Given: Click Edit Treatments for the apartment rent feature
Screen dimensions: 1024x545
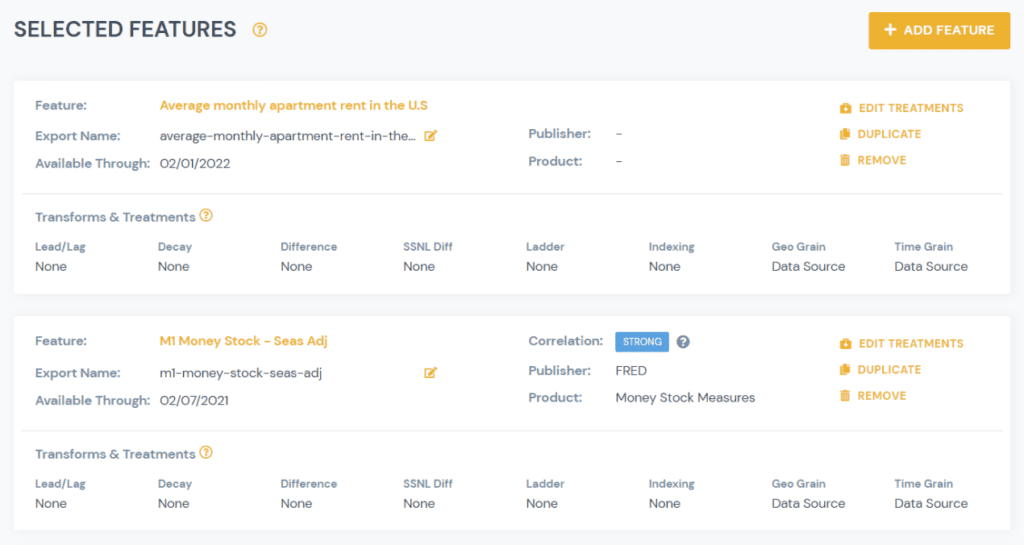Looking at the screenshot, I should tap(901, 108).
